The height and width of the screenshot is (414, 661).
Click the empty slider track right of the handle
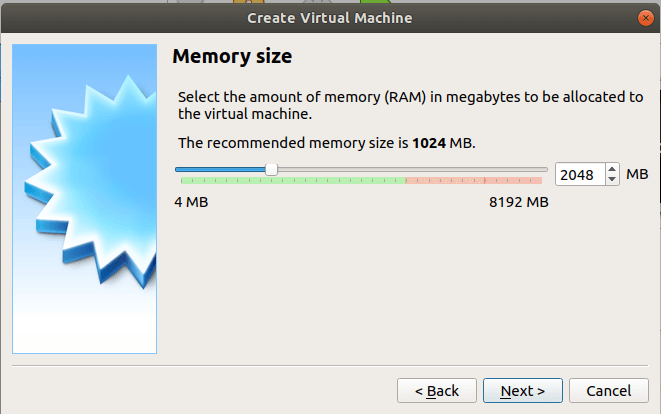click(x=410, y=170)
